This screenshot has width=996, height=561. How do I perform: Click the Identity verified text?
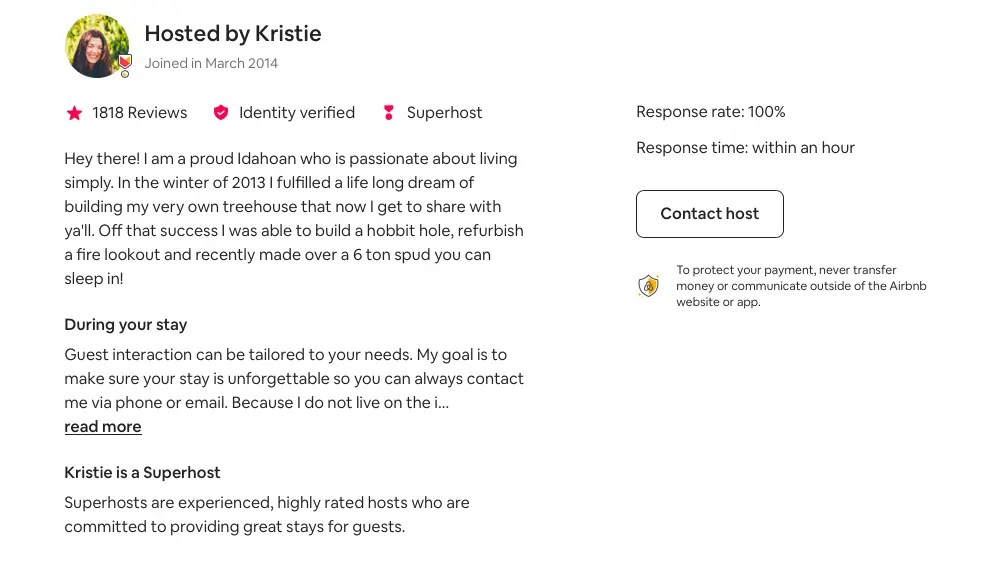click(297, 113)
